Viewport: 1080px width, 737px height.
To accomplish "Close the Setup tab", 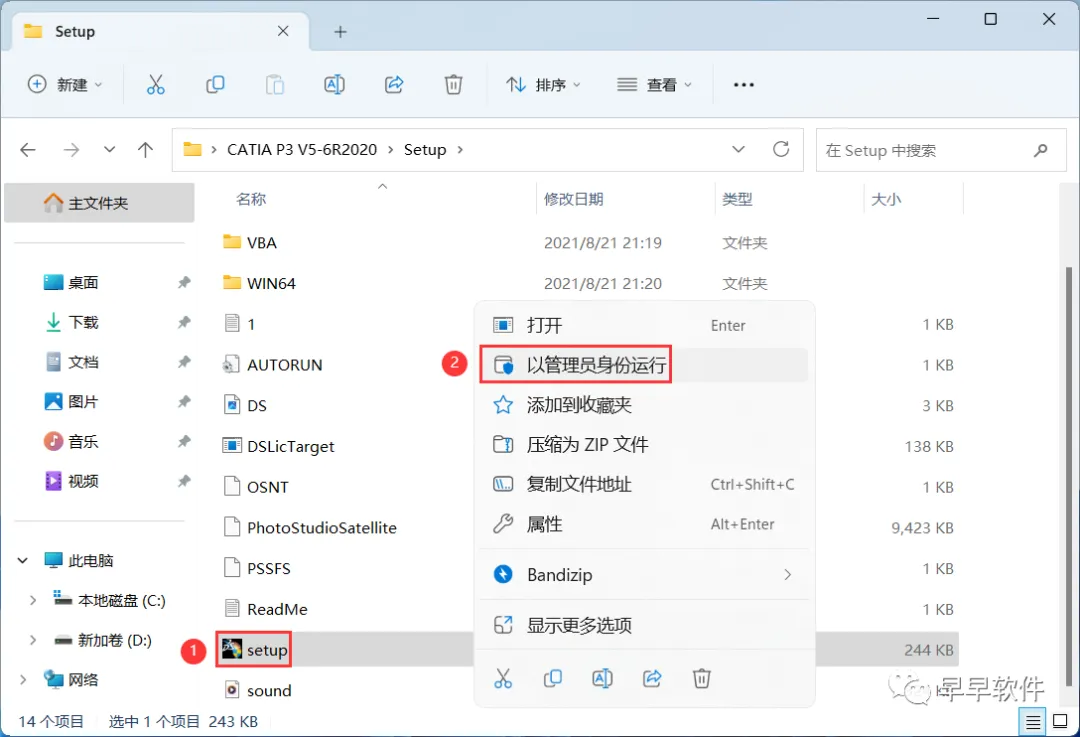I will [x=283, y=31].
